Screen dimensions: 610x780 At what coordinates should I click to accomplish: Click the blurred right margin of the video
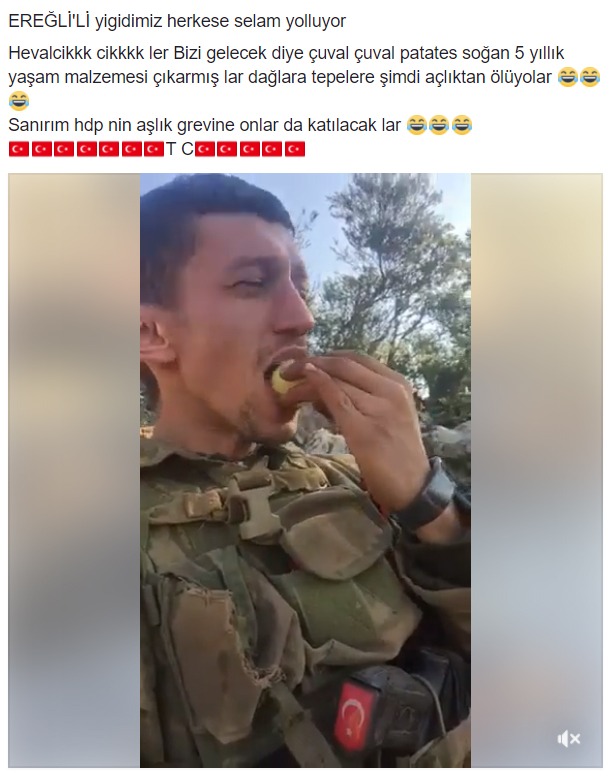click(536, 470)
